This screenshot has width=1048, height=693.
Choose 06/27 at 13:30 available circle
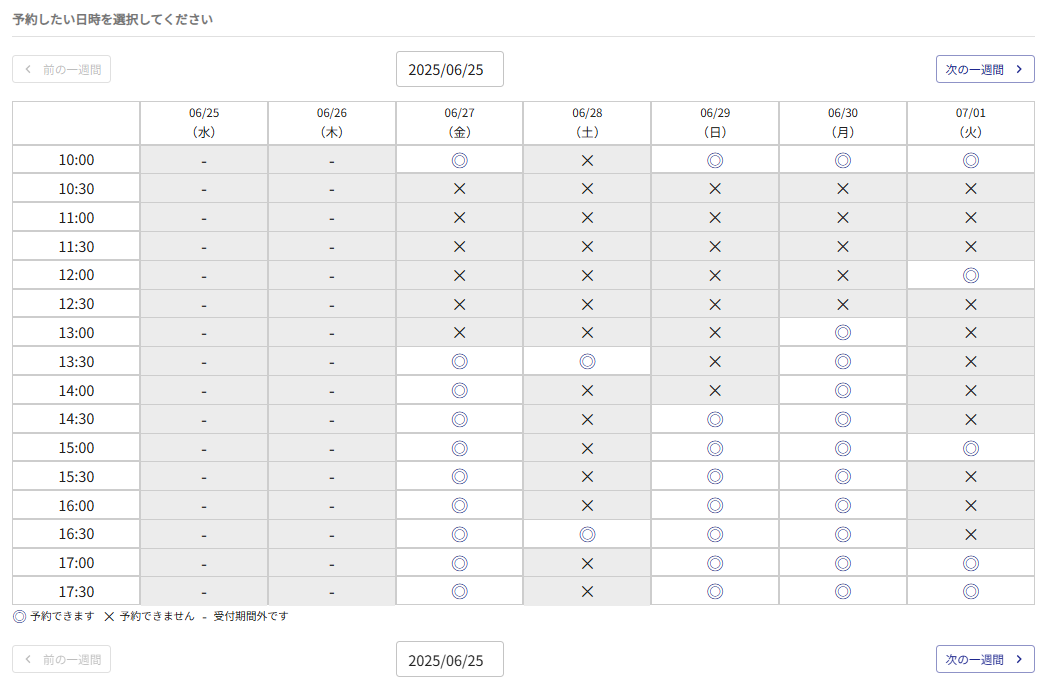pos(459,361)
